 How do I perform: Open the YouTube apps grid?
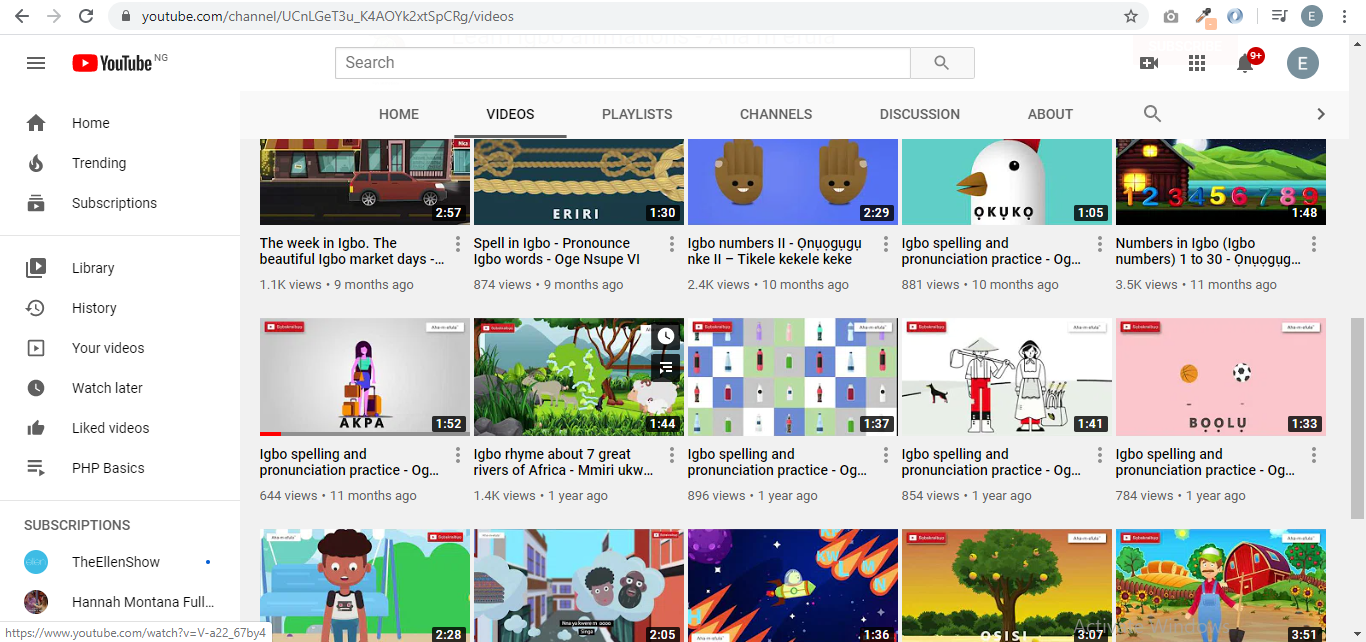tap(1197, 63)
